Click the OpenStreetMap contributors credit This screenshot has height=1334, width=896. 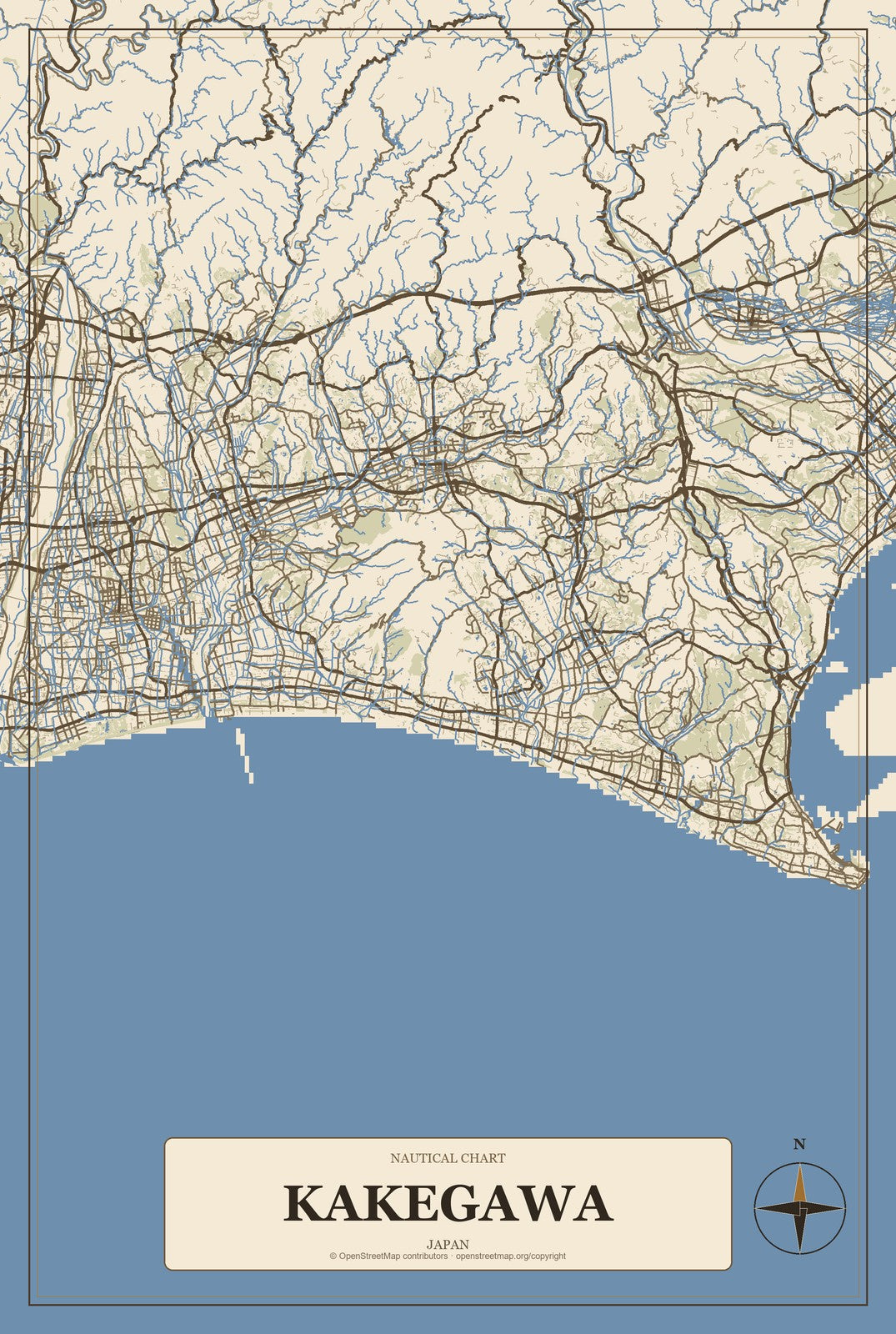tap(388, 1256)
